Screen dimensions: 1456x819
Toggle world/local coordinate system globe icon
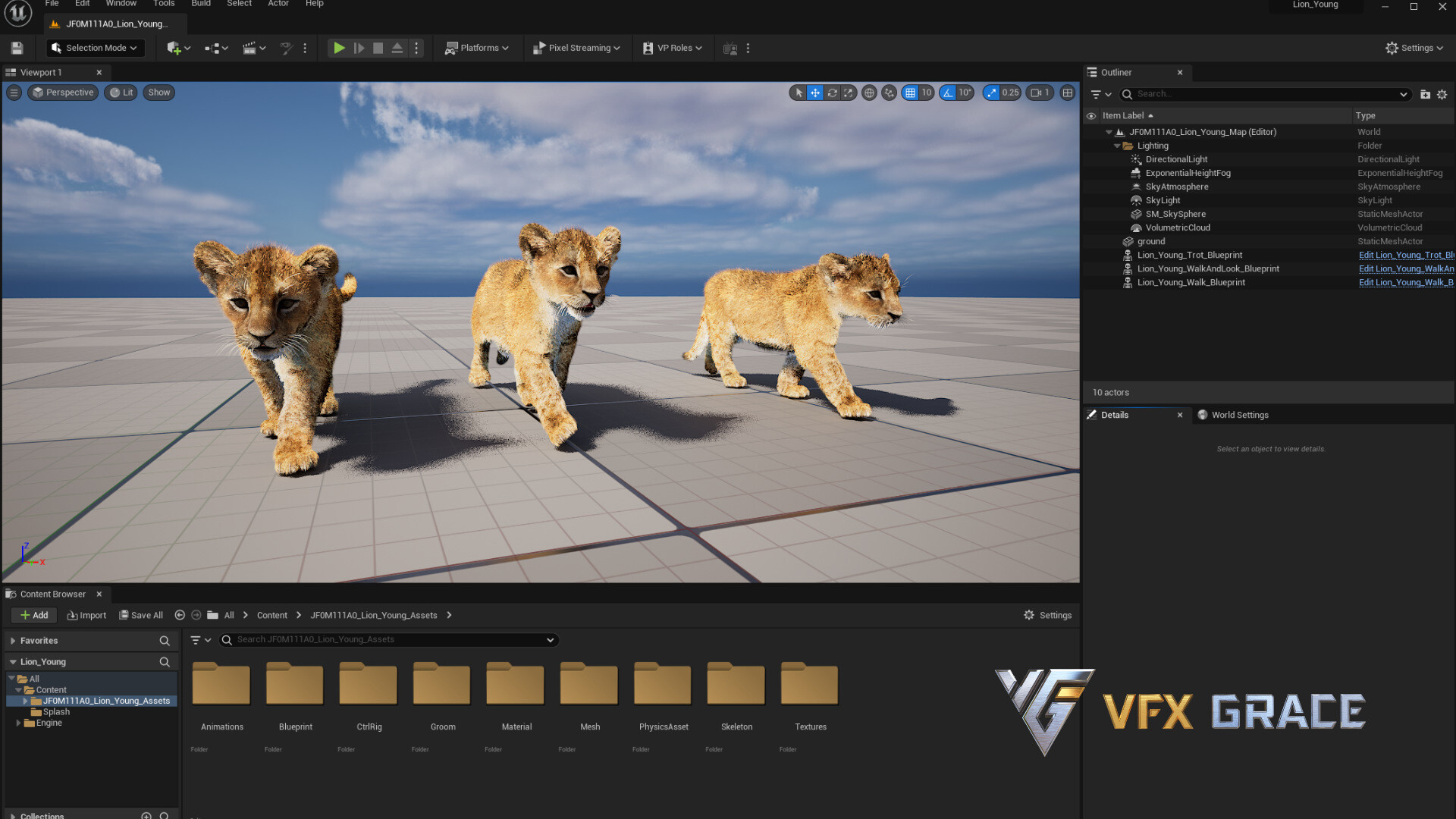pos(869,92)
